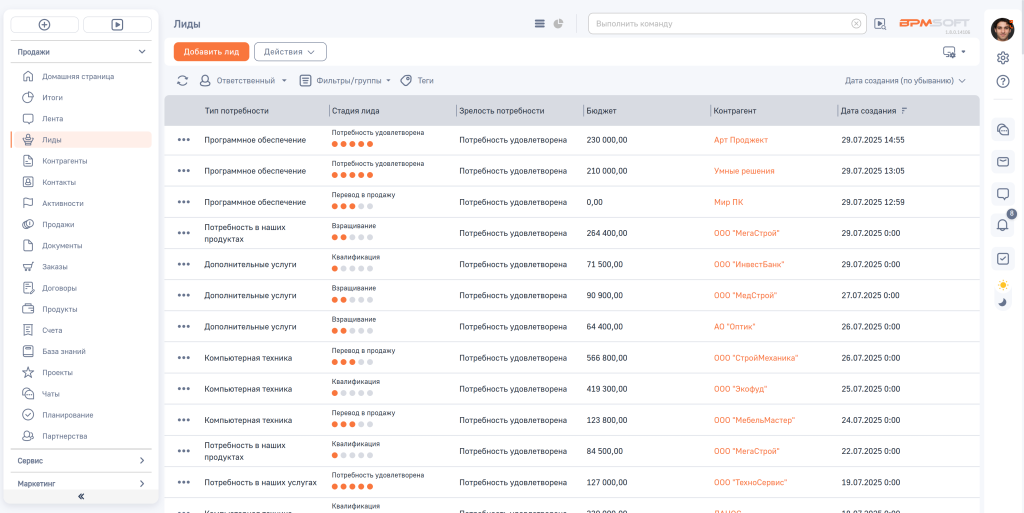Click the refresh list icon
Screen dimensions: 1024x513
(183, 80)
